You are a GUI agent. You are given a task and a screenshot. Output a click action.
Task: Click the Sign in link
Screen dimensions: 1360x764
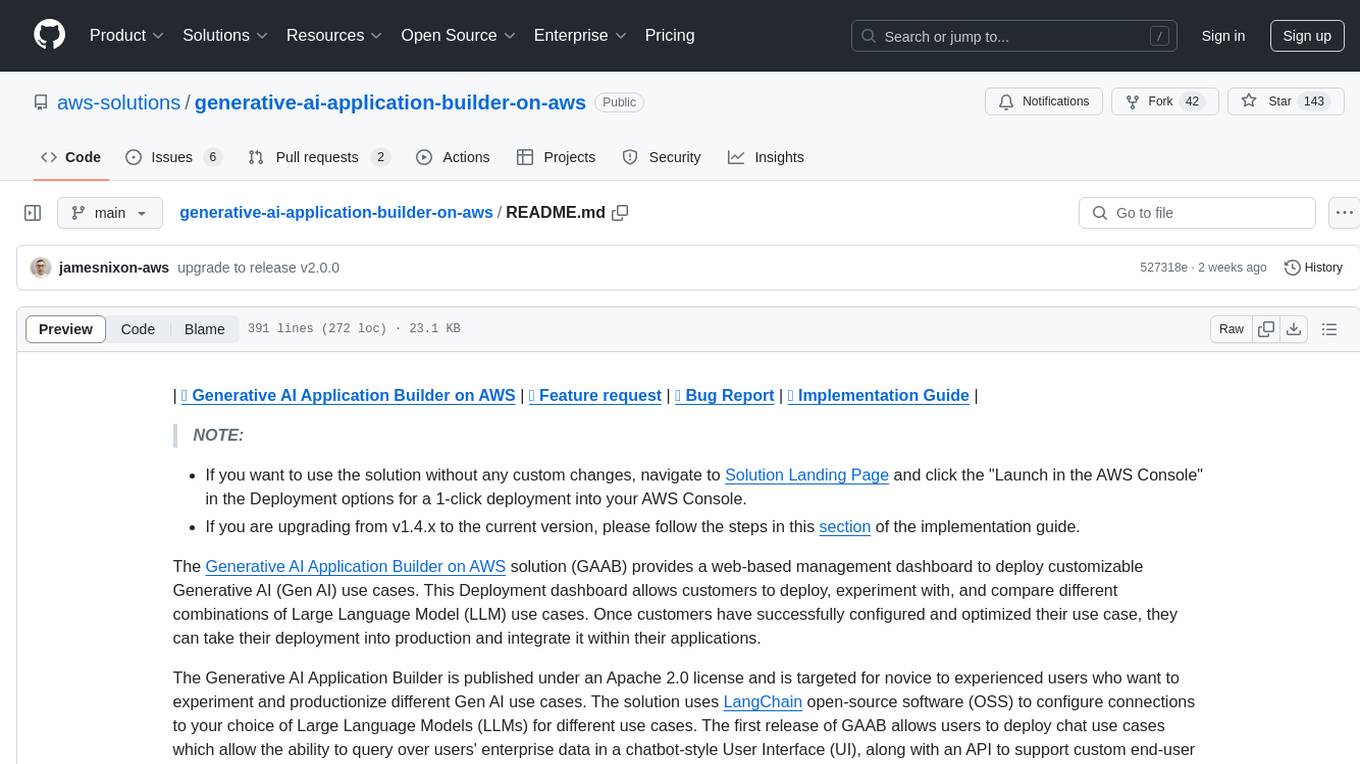(x=1223, y=36)
